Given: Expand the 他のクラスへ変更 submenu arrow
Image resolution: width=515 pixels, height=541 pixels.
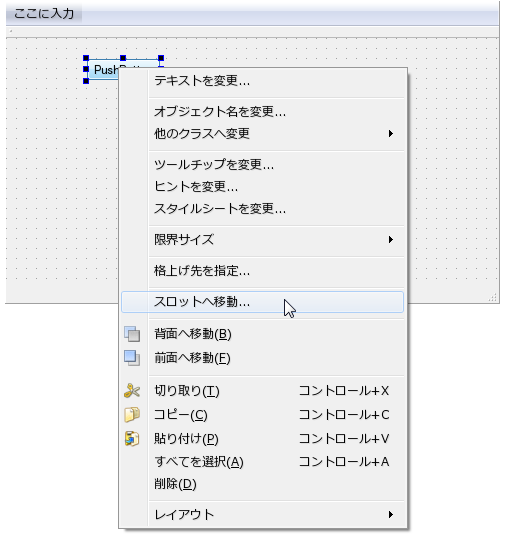Looking at the screenshot, I should (x=390, y=134).
